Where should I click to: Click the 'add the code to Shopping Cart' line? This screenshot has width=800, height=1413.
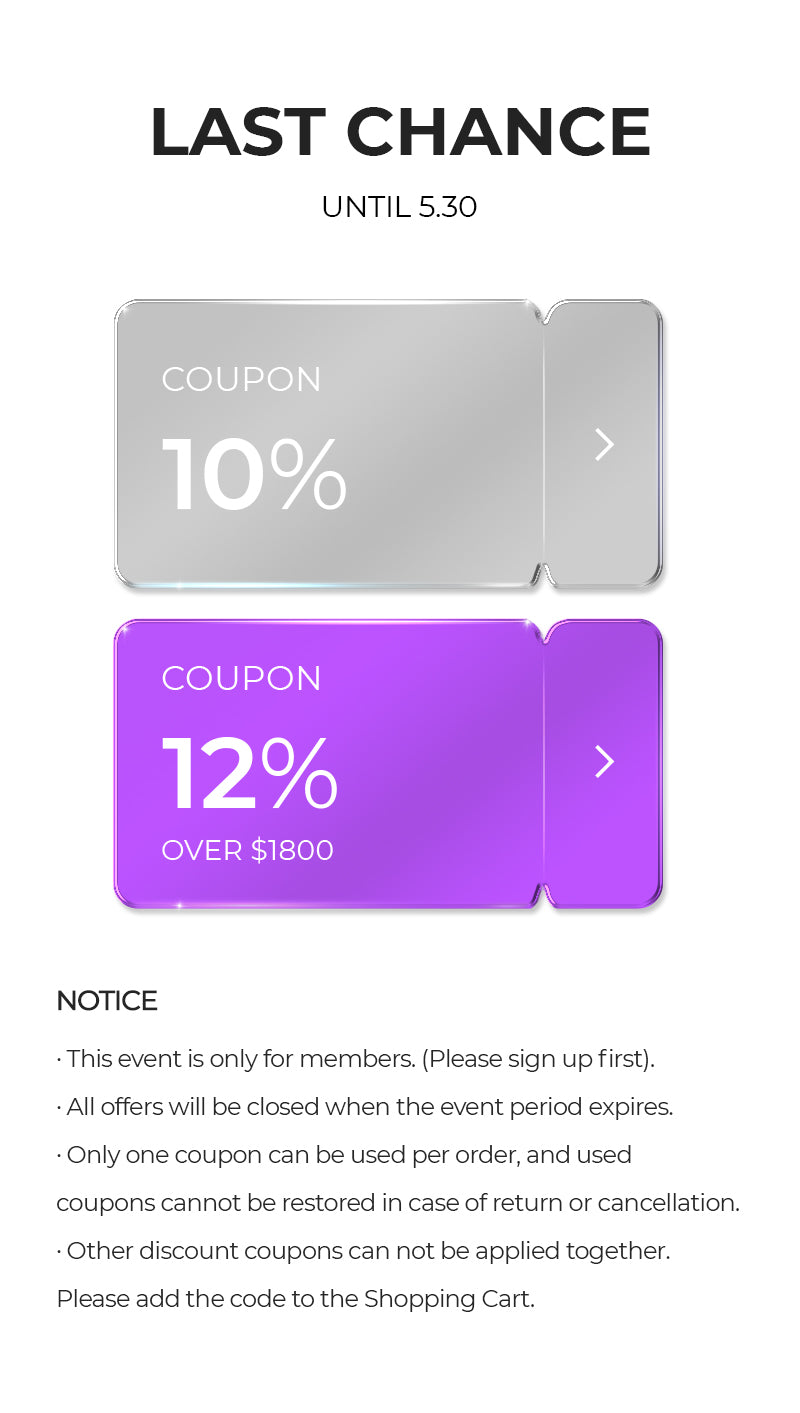296,1299
